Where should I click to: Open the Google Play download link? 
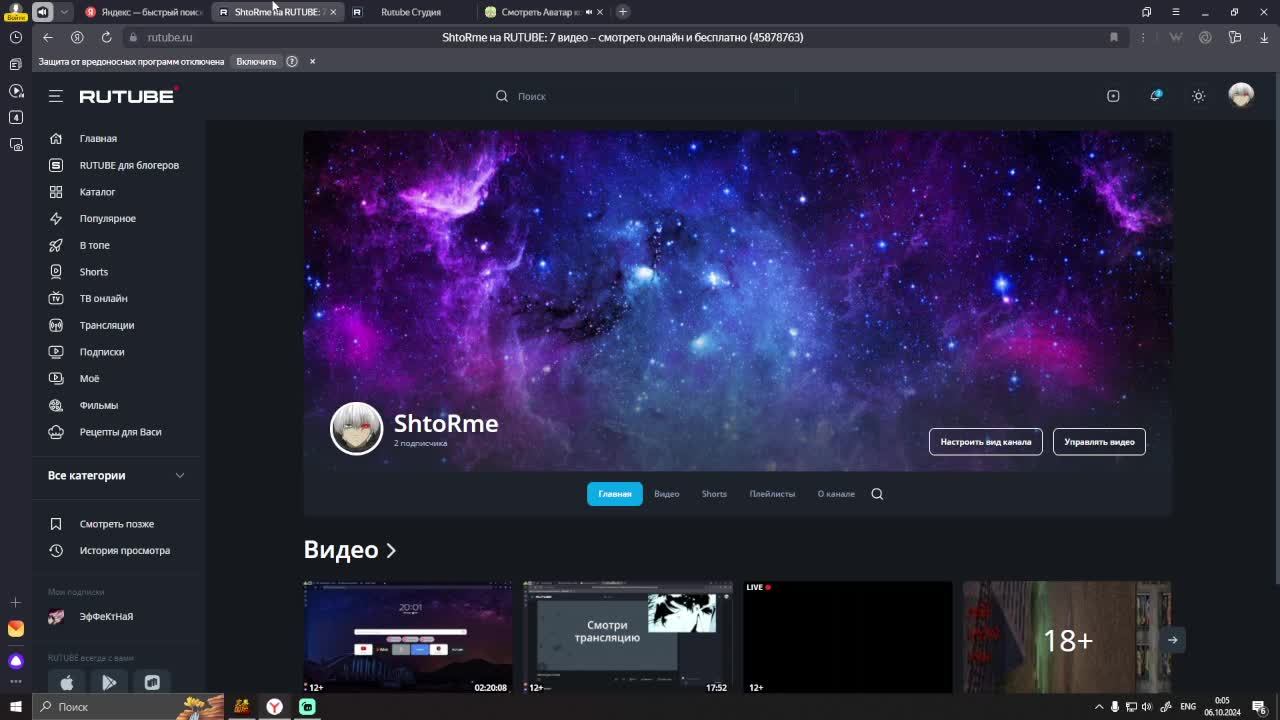(109, 682)
